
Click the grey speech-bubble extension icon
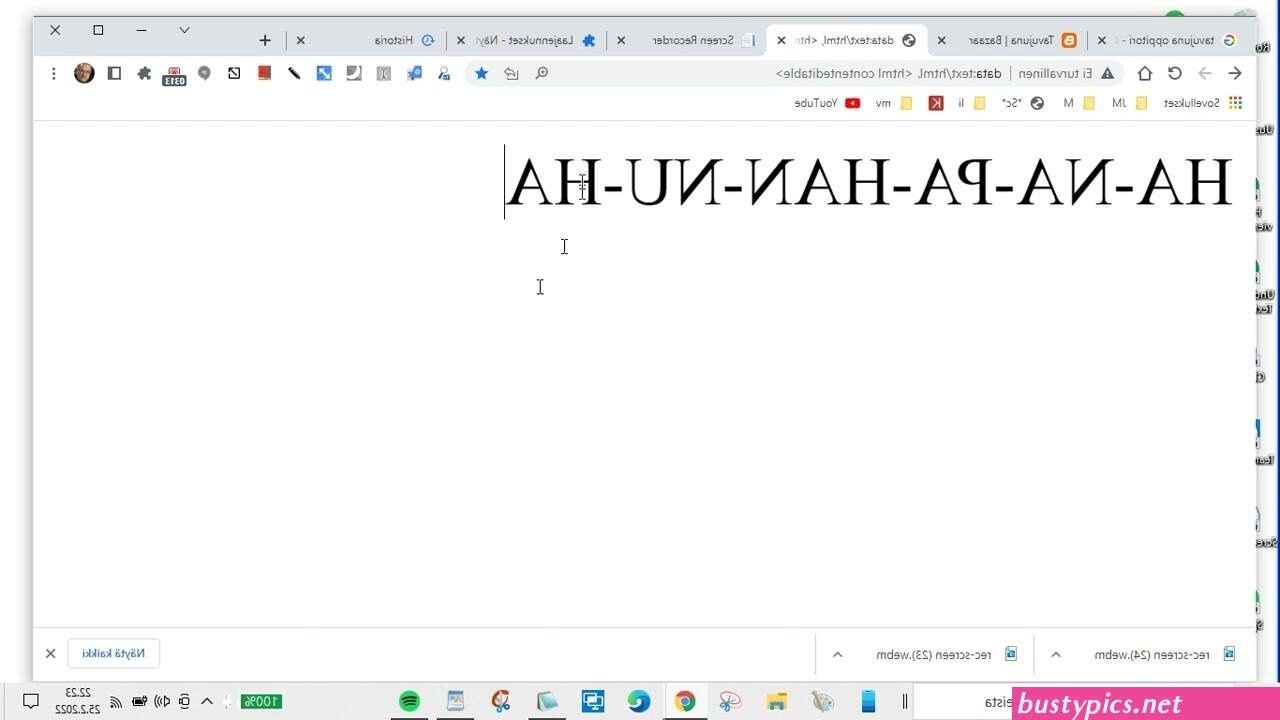coord(204,73)
